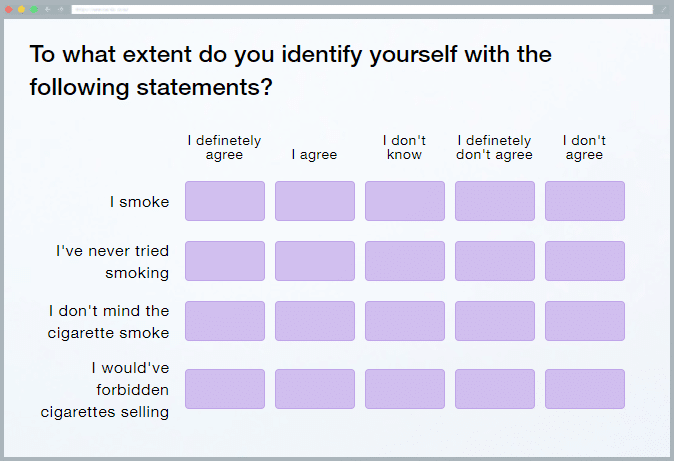Viewport: 674px width, 461px height.
Task: Pick 'I agree' for forbidden cigarettes selling
Action: (x=315, y=389)
